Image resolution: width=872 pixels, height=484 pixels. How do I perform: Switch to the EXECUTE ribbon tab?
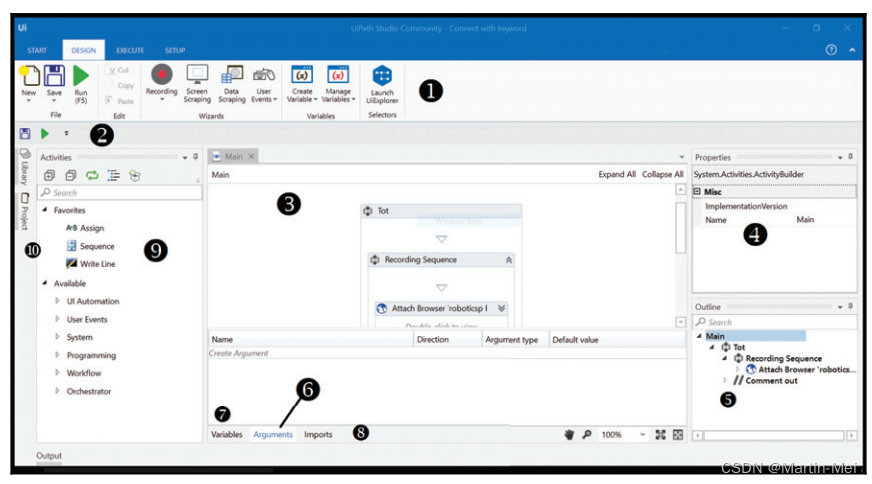130,50
